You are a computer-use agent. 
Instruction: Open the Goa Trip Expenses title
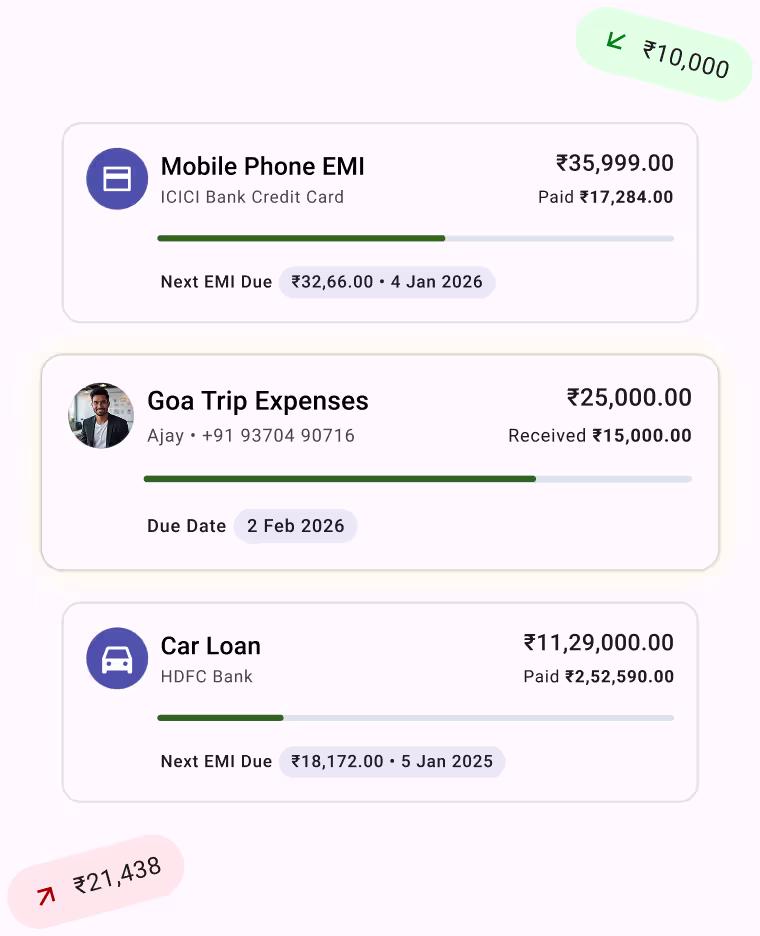(257, 401)
